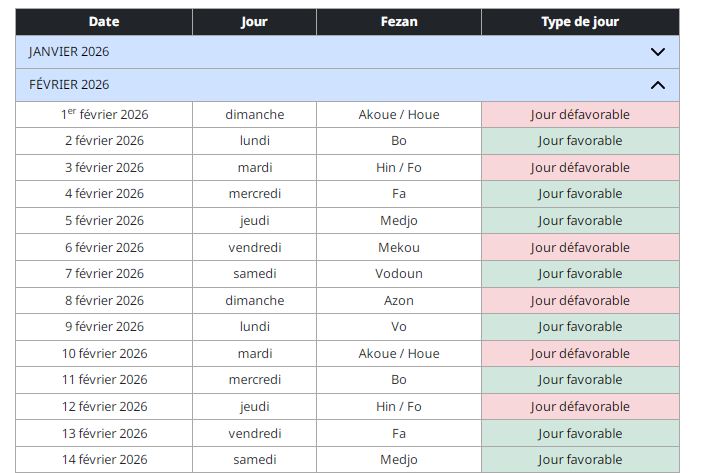Click Bo in the 2 février row

pos(399,141)
